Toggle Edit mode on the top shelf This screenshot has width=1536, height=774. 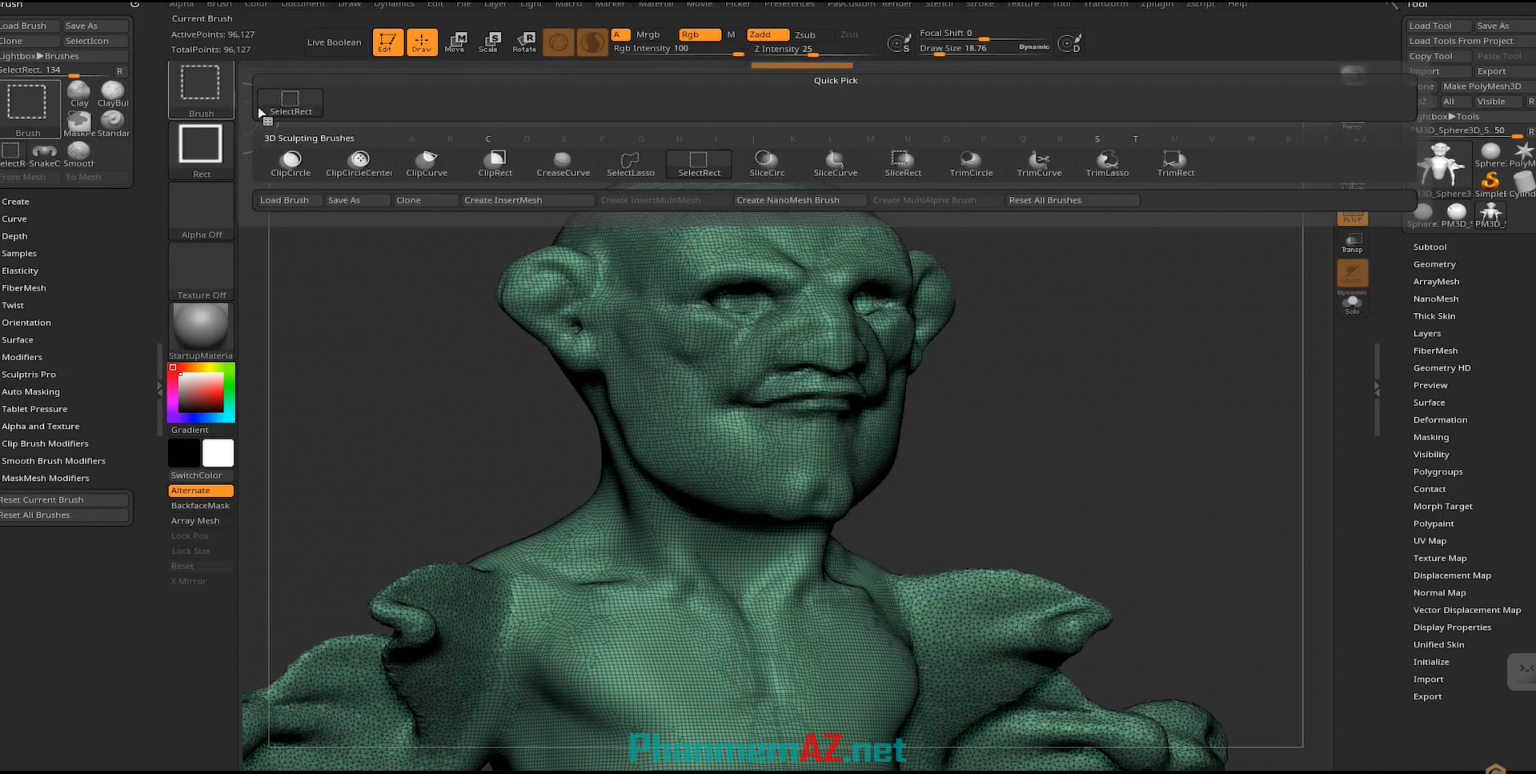click(x=387, y=42)
